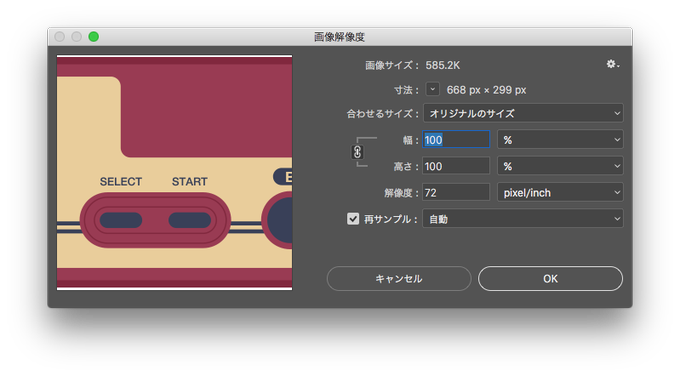Click the 画像サイズ value 585.2K
Screen dimensions: 680x376
click(442, 65)
